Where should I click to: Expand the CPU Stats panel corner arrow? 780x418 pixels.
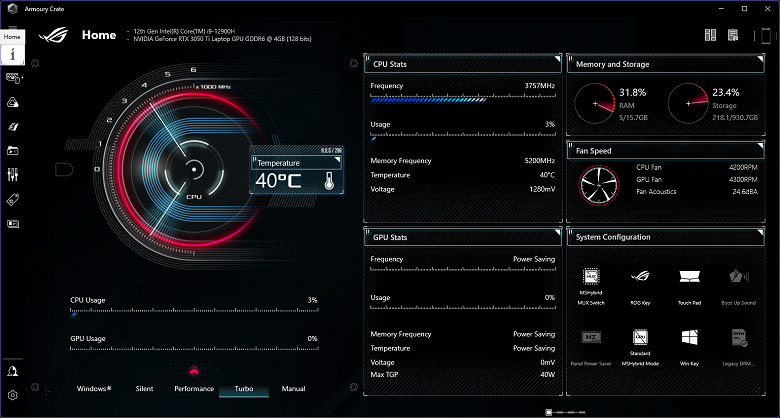558,60
